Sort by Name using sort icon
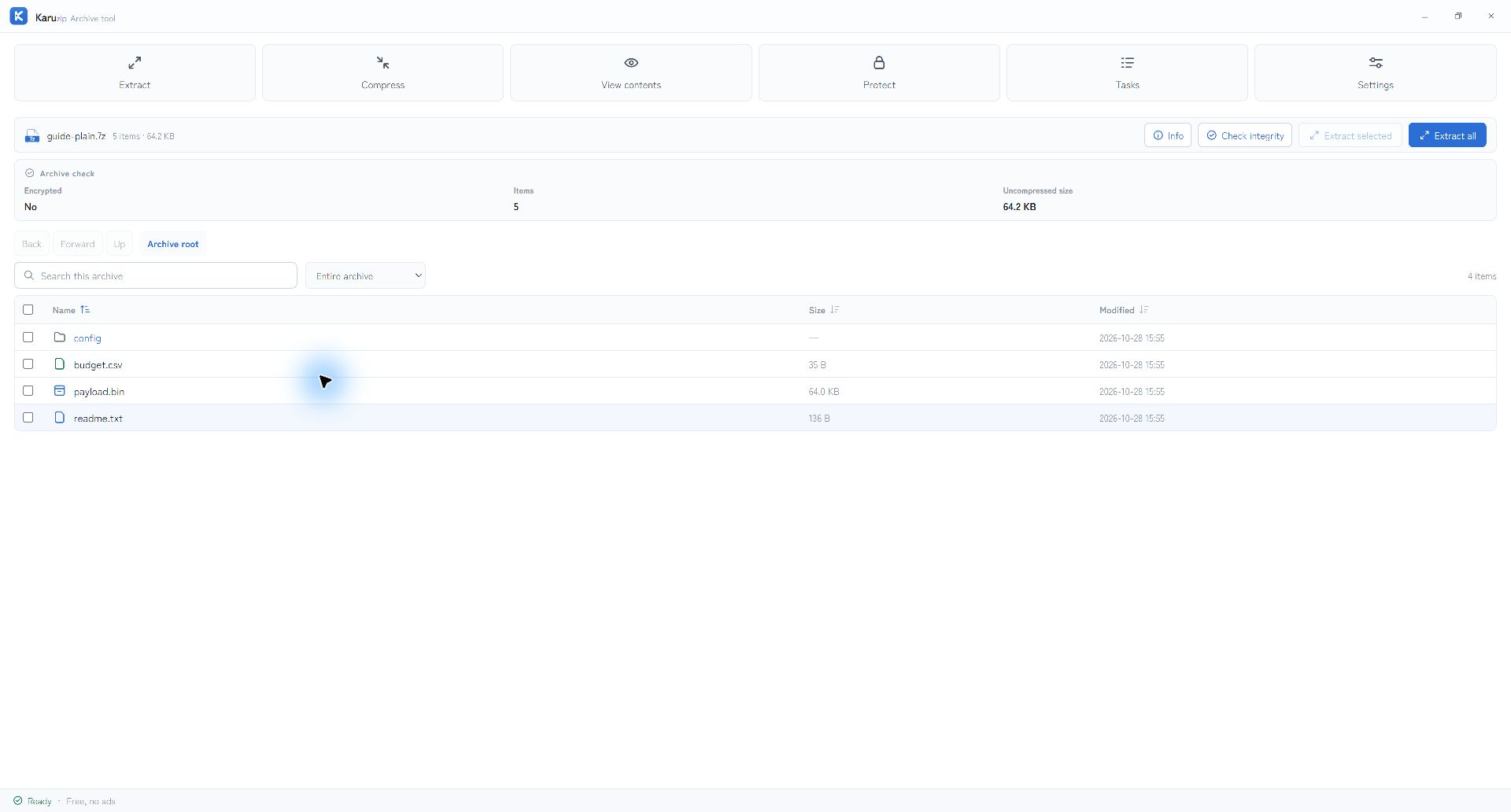This screenshot has height=812, width=1511. coord(85,310)
